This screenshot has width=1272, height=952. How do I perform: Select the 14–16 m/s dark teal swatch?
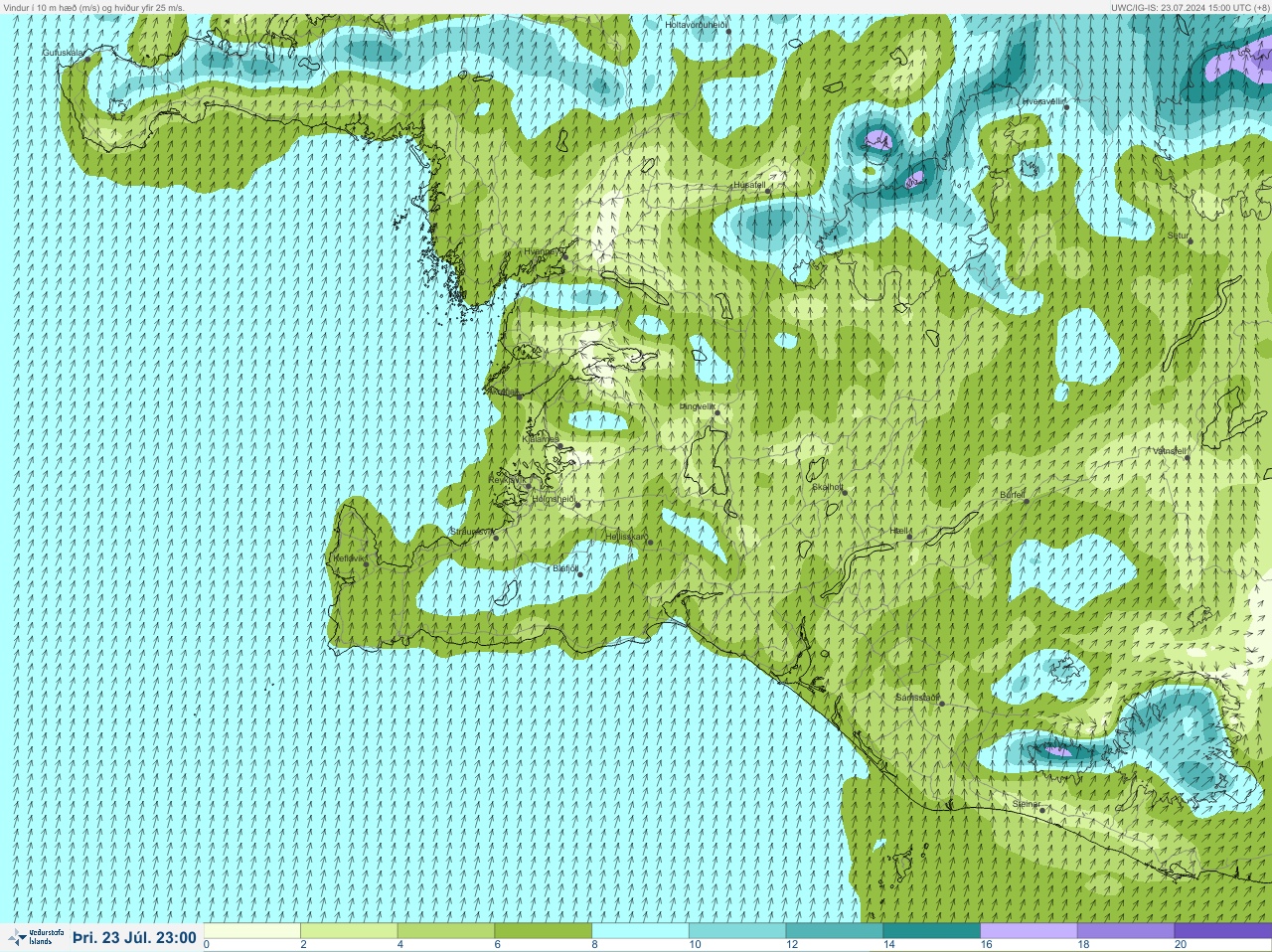tap(932, 931)
